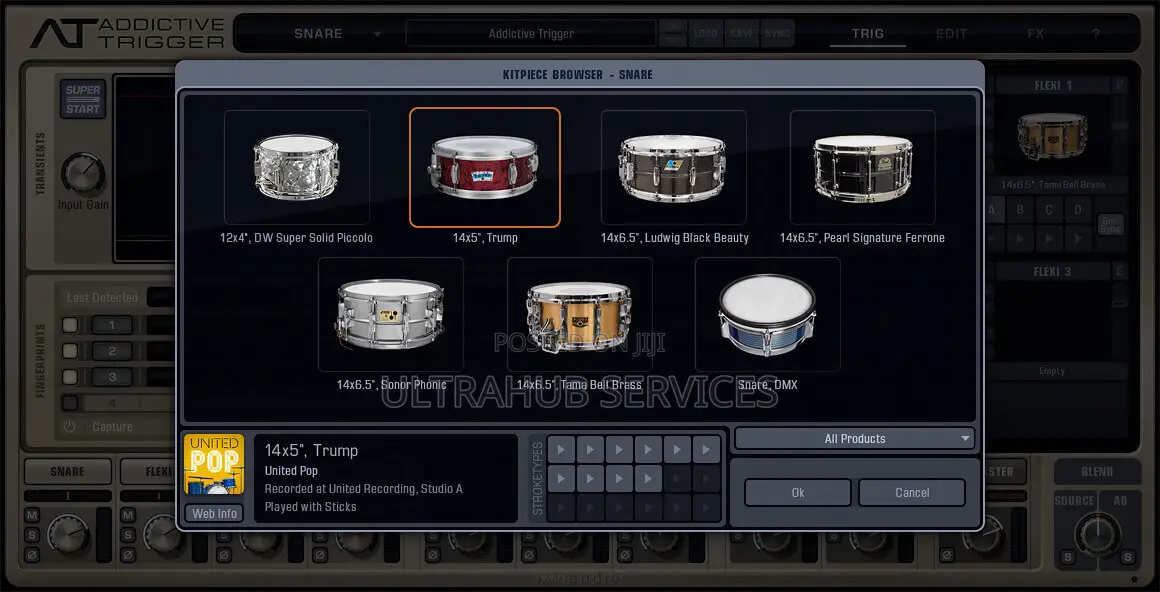Click the Input Gain knob
The width and height of the screenshot is (1160, 592).
83,175
